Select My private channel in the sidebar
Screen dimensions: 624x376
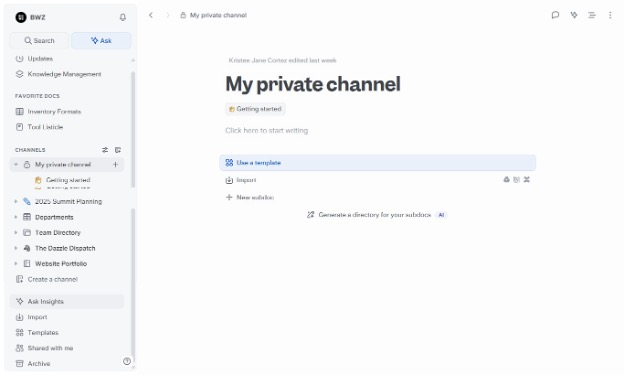coord(62,164)
